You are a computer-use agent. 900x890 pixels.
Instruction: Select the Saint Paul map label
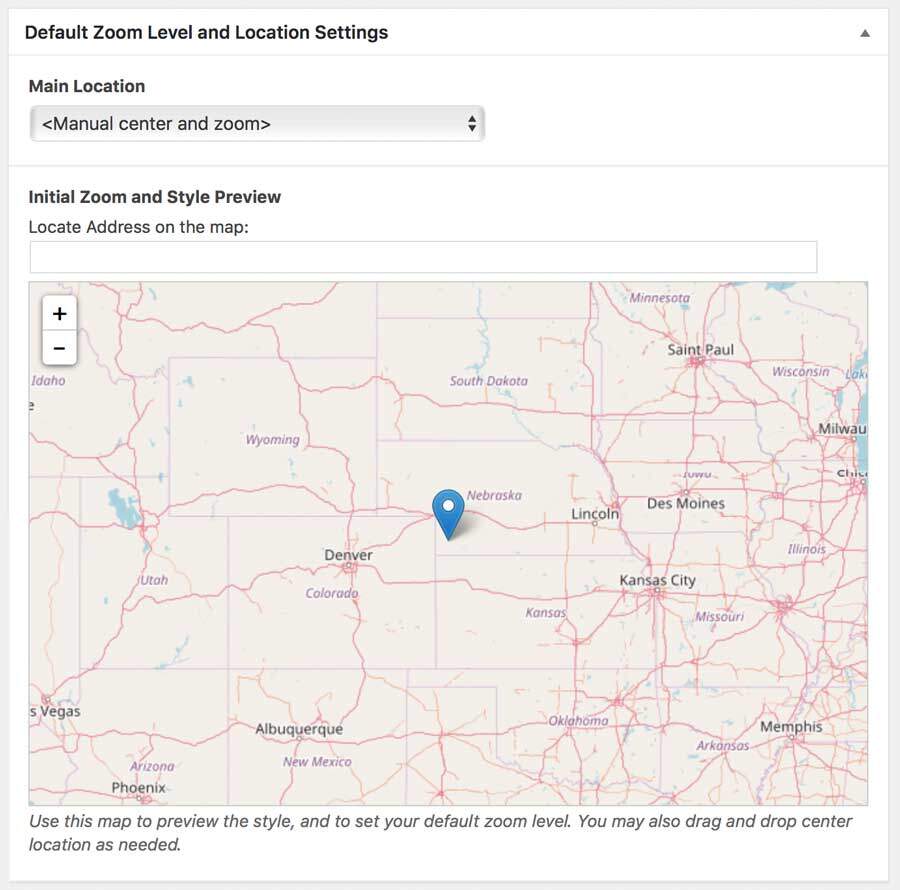point(700,350)
